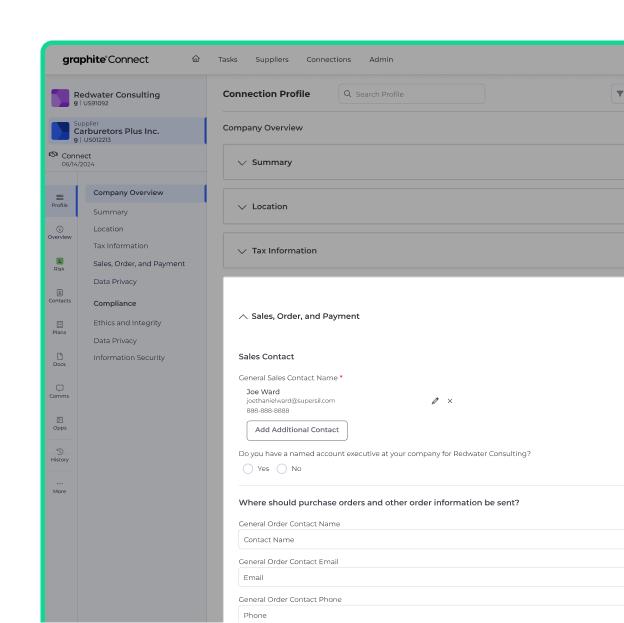Remove Joe Ward contact with X icon
This screenshot has height=623, width=624.
pos(450,401)
